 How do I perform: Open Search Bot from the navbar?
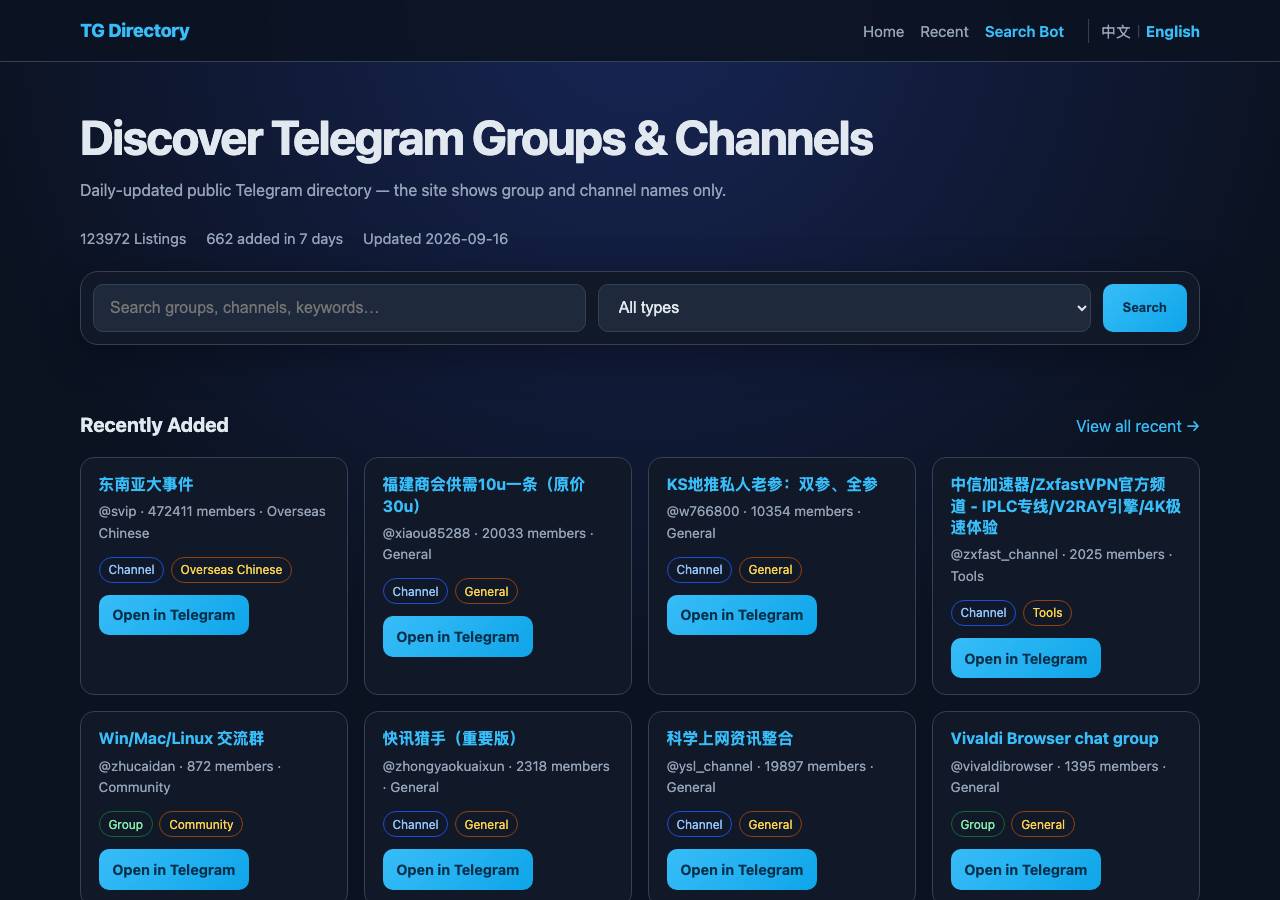(1024, 32)
